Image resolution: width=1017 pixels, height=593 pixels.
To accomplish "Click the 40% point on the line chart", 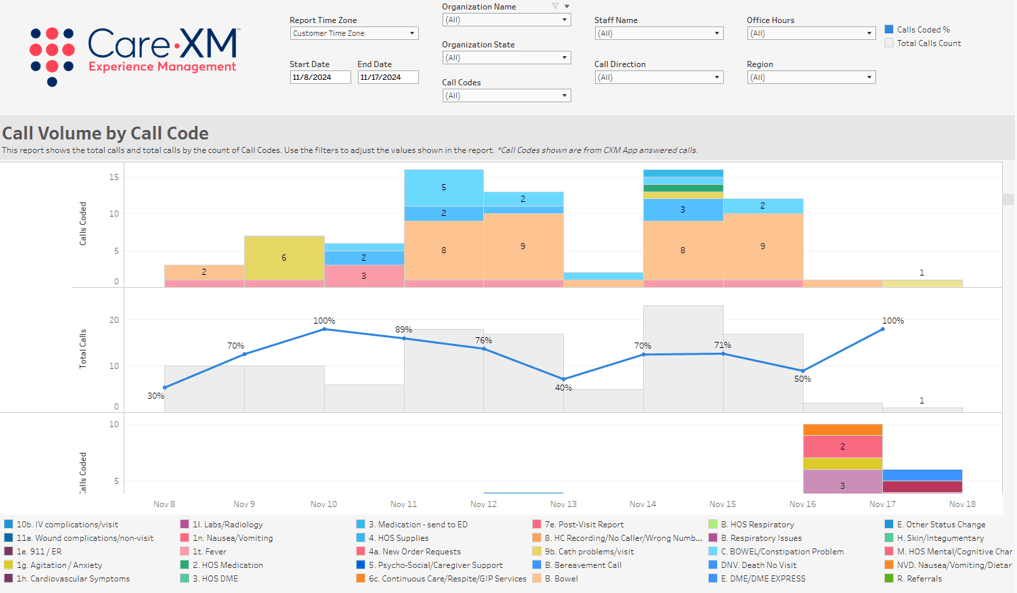I will 564,379.
